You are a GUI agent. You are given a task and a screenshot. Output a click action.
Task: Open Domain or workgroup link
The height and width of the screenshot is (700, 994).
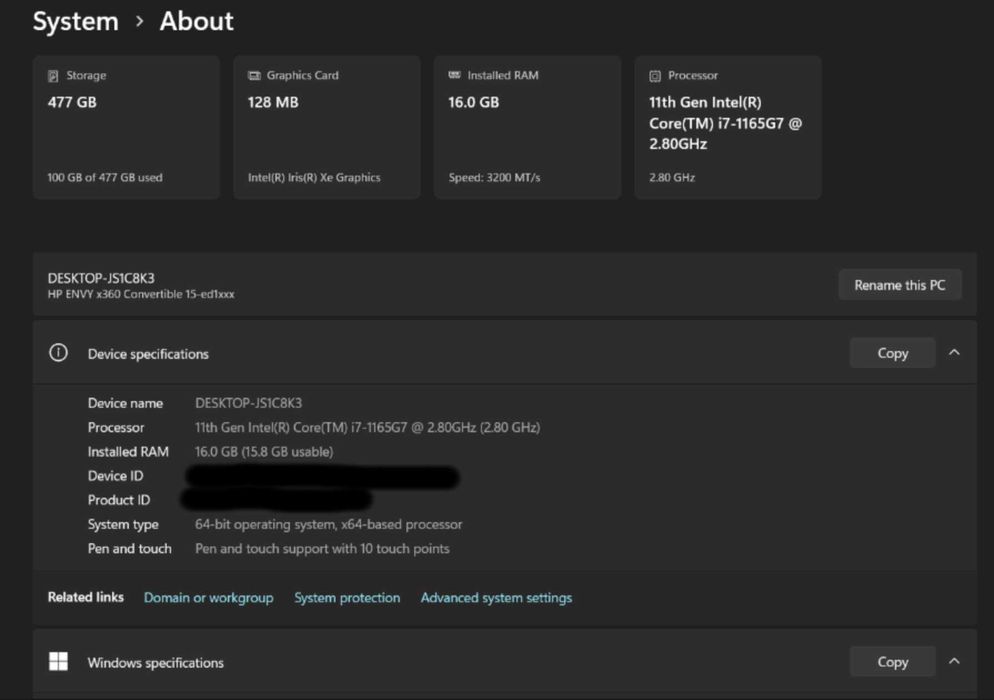point(209,597)
